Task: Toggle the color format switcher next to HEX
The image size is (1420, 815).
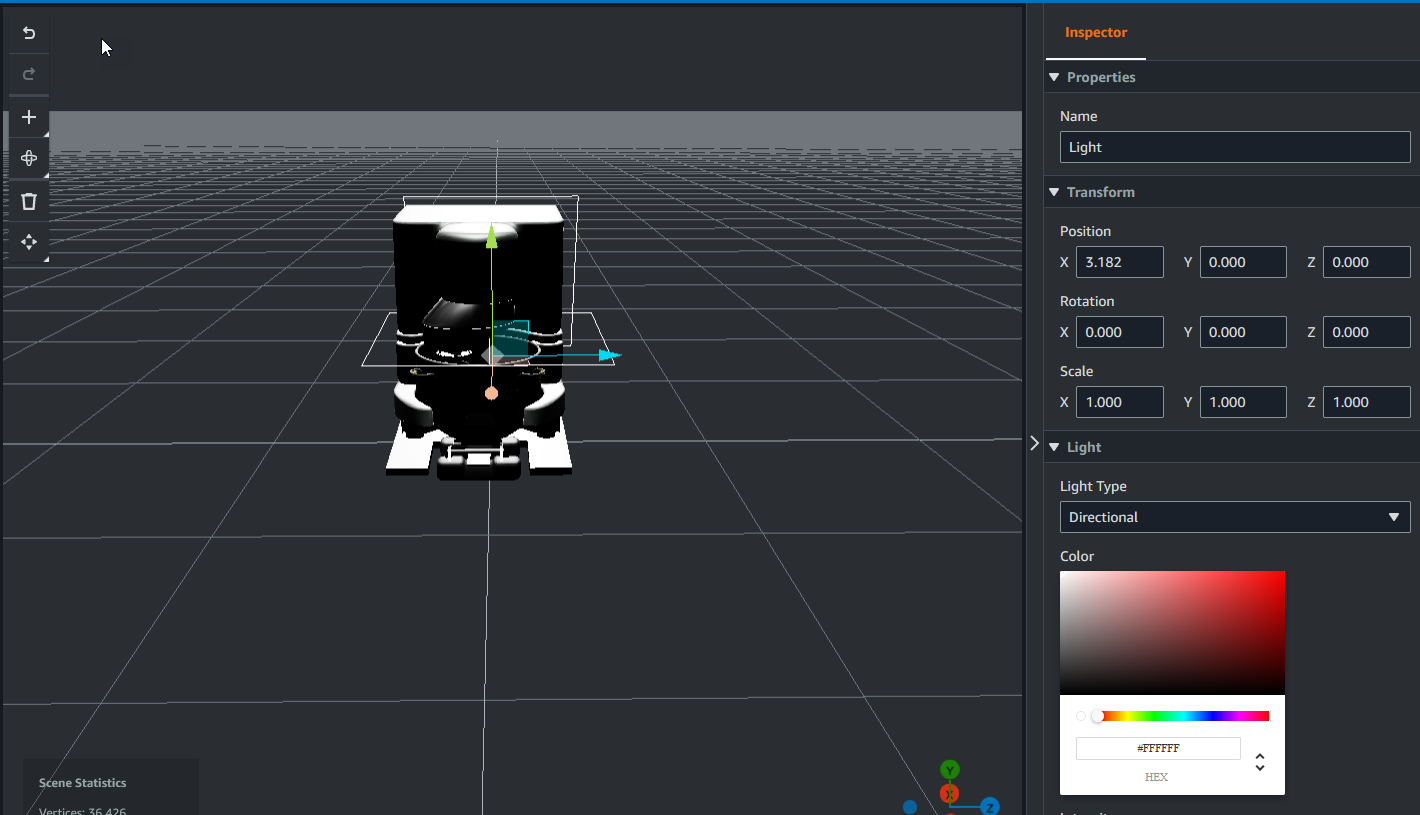Action: [x=1260, y=762]
